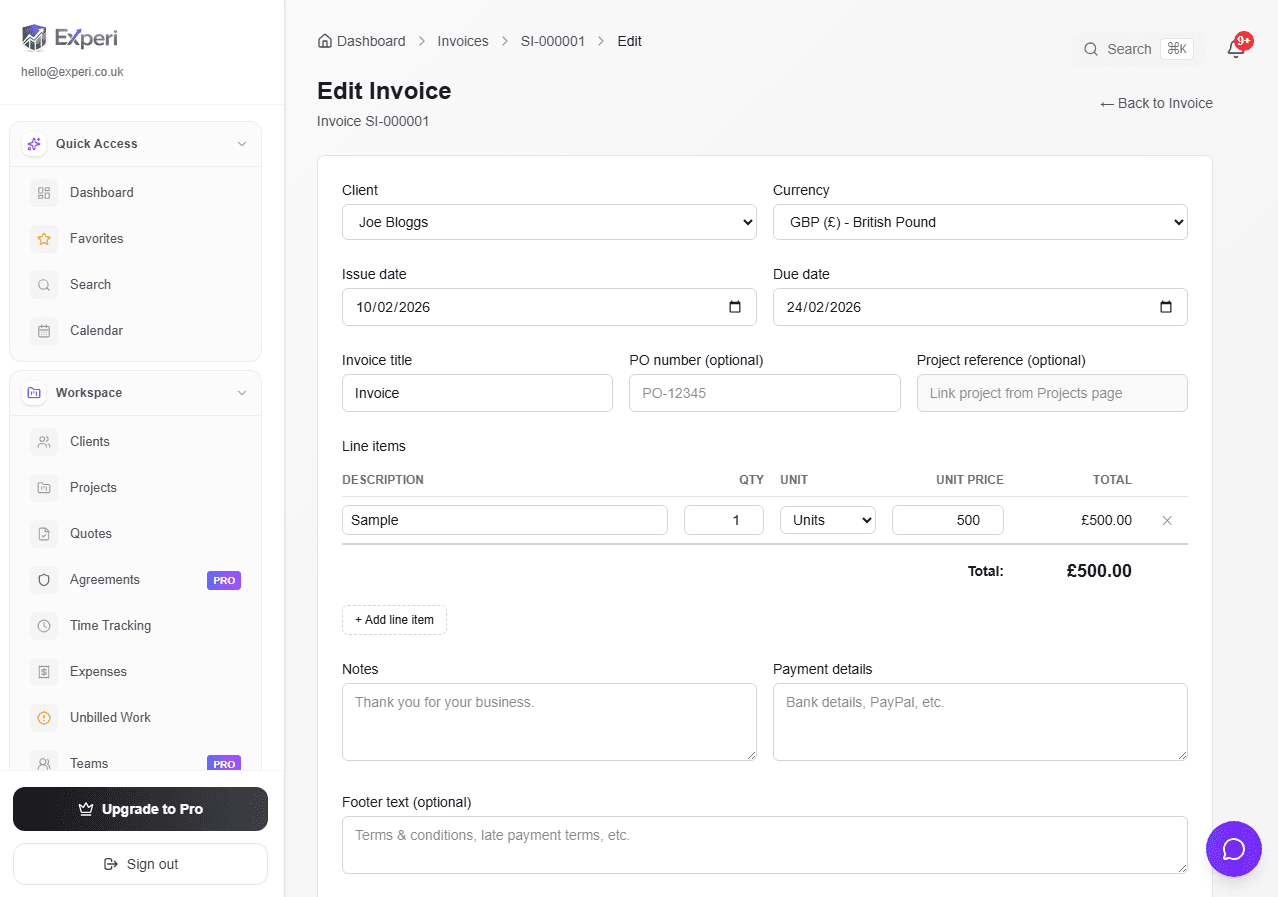Select Quotes in the sidebar menu
The height and width of the screenshot is (897, 1278).
90,533
